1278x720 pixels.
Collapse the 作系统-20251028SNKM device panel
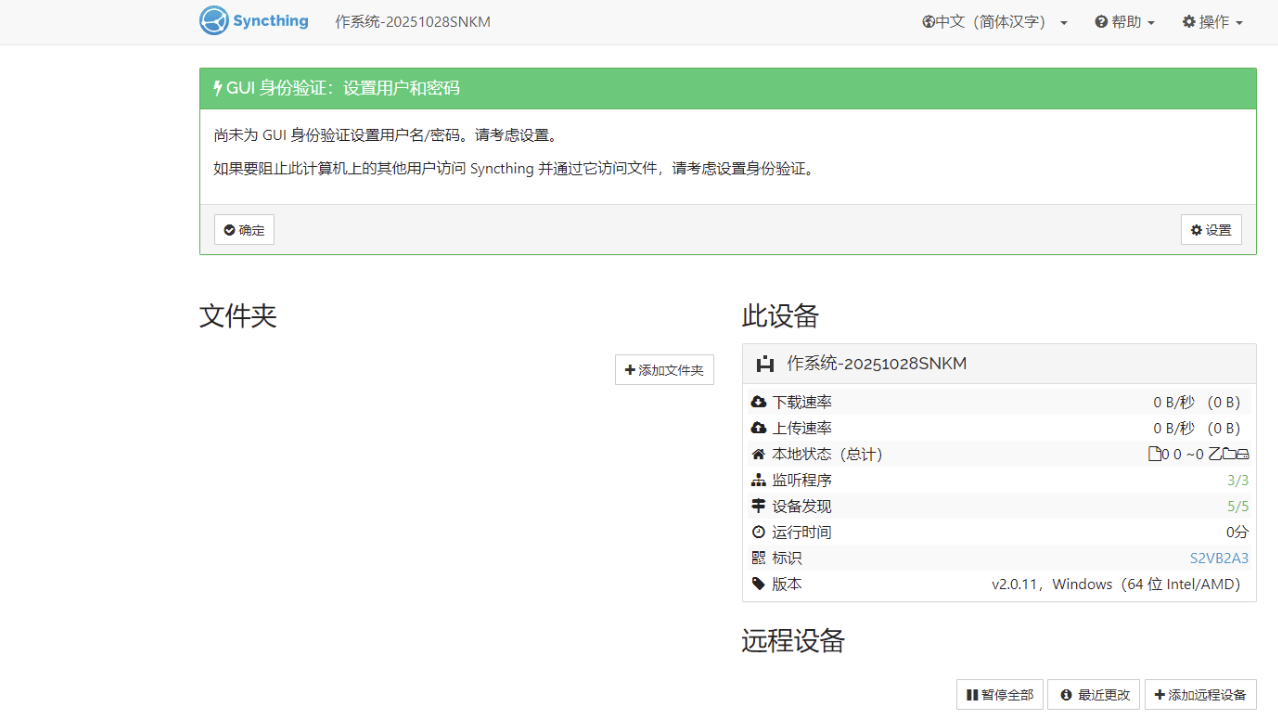coord(900,363)
